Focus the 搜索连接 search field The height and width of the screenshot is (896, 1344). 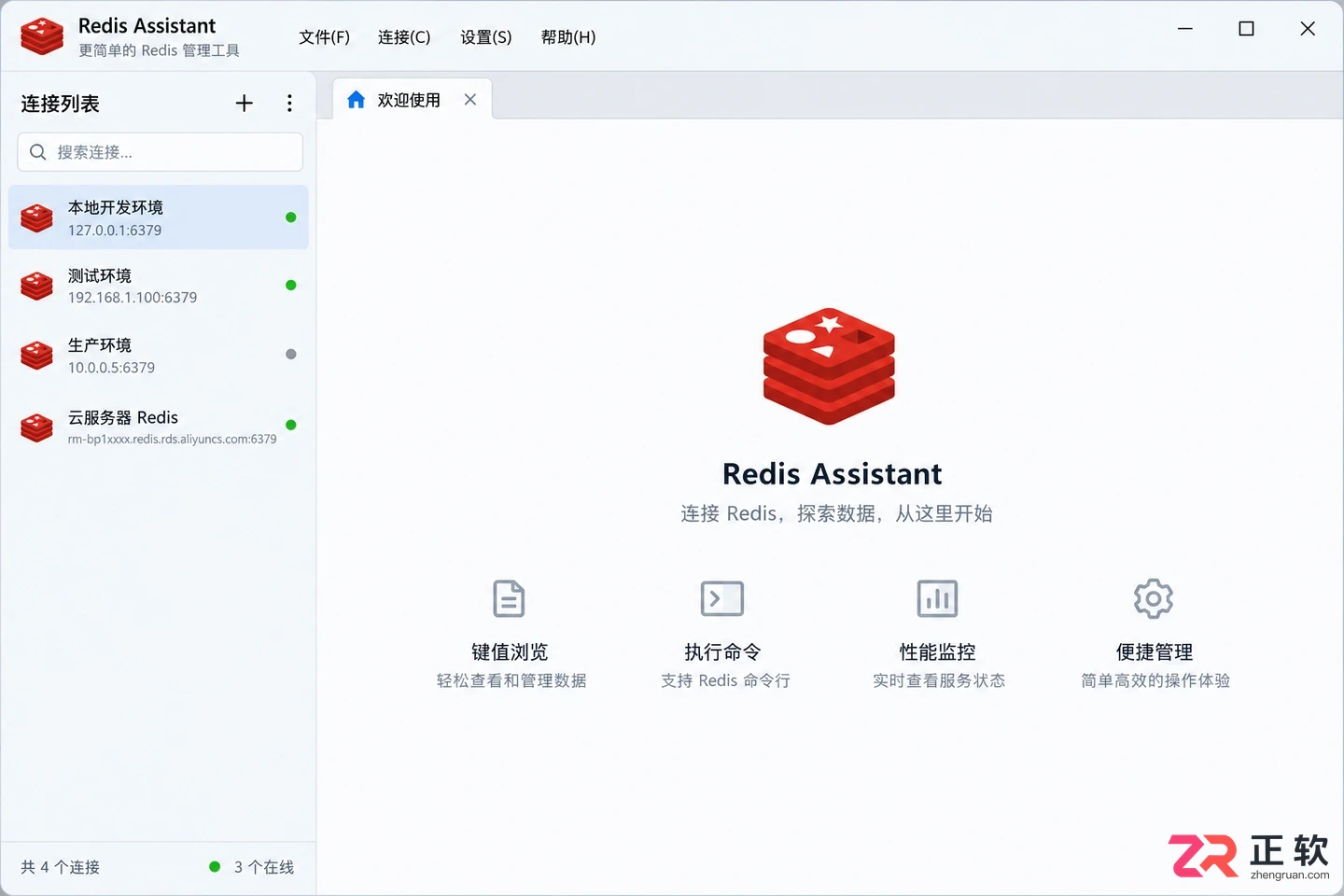tap(160, 152)
